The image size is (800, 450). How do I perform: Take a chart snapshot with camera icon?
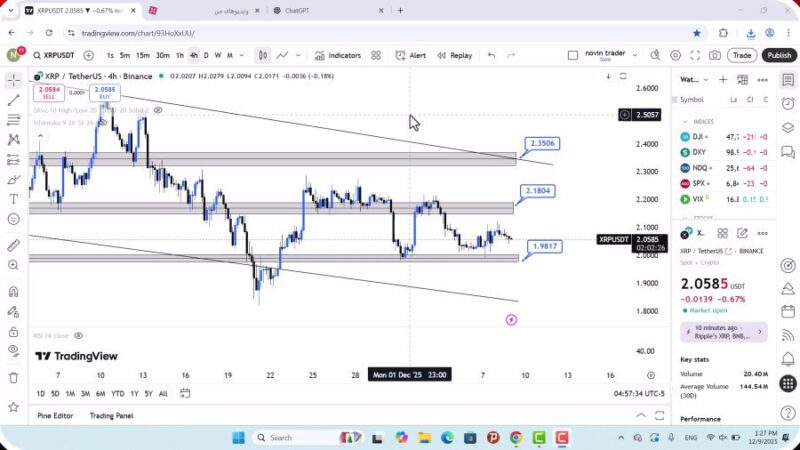click(714, 55)
